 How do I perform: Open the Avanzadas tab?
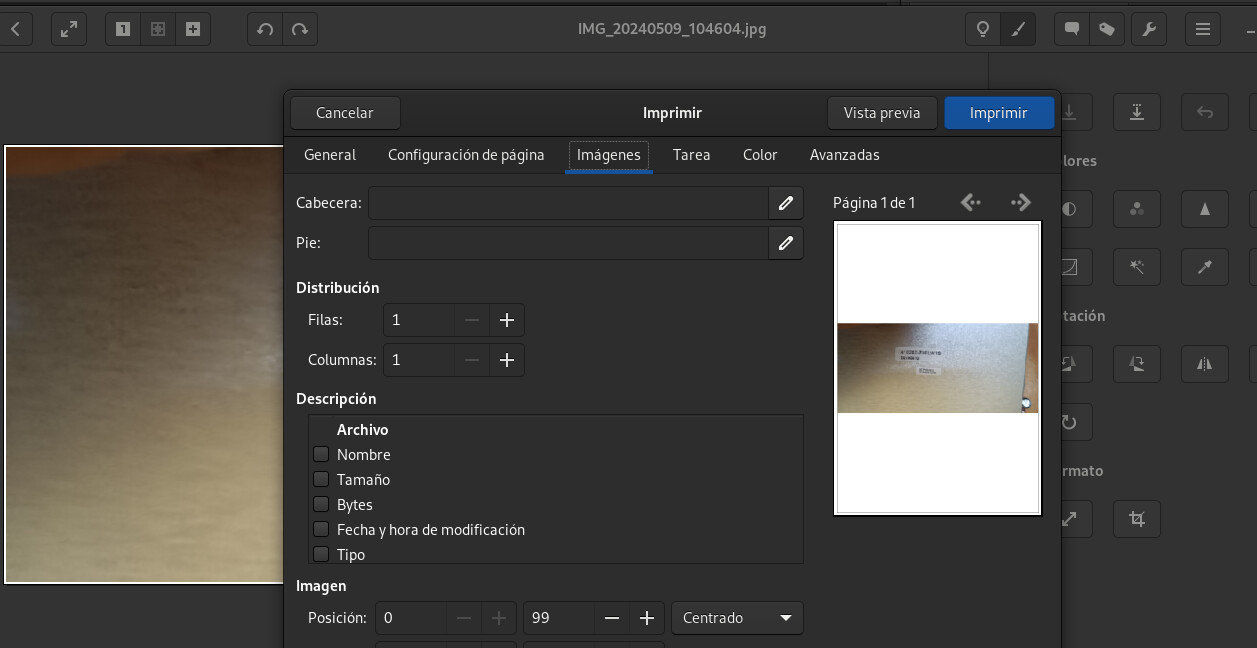(x=845, y=155)
